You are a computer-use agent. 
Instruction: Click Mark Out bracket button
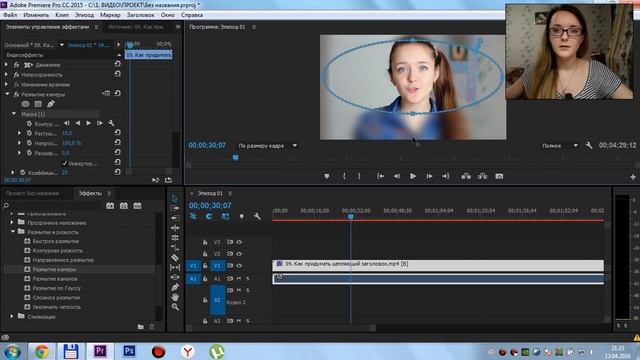pos(359,176)
